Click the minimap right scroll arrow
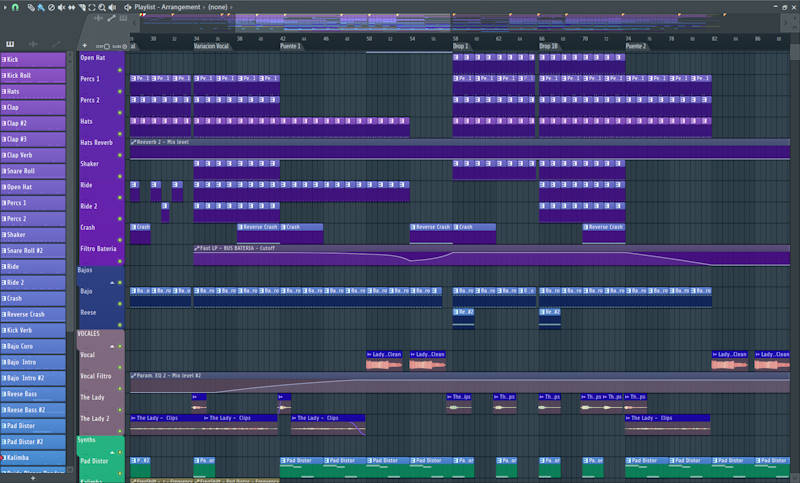 tap(786, 23)
